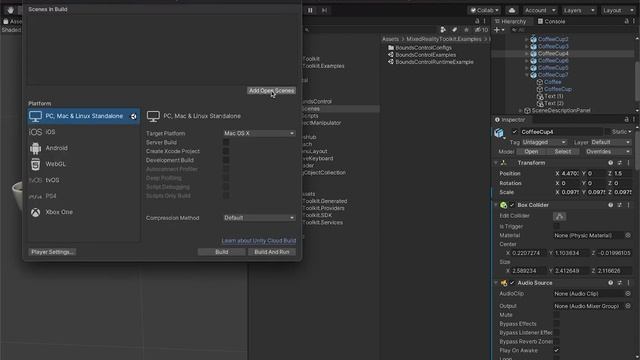Toggle the Create Xcode Project checkbox
Image resolution: width=640 pixels, height=360 pixels.
click(226, 151)
